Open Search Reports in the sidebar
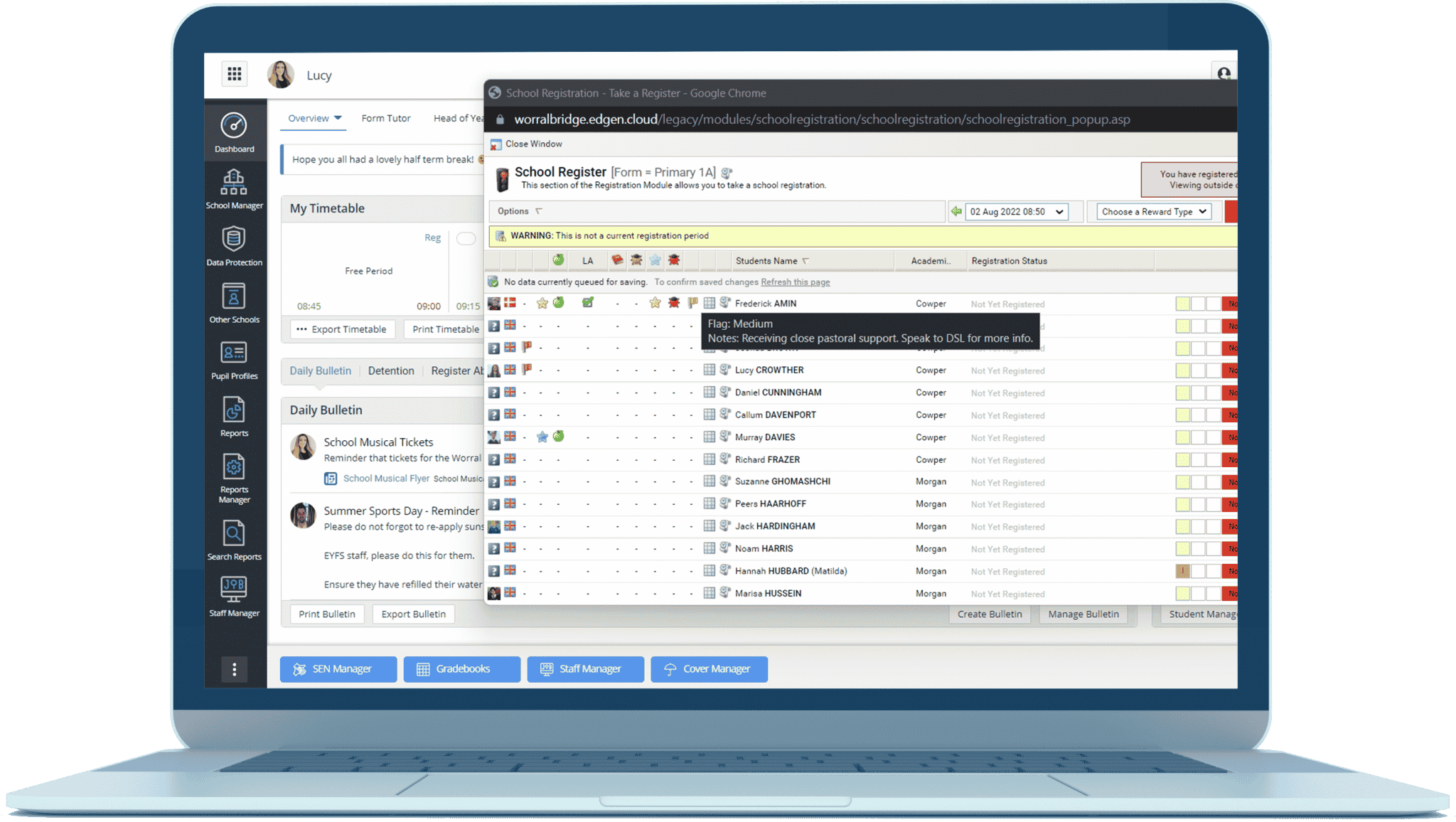This screenshot has height=822, width=1456. click(234, 540)
